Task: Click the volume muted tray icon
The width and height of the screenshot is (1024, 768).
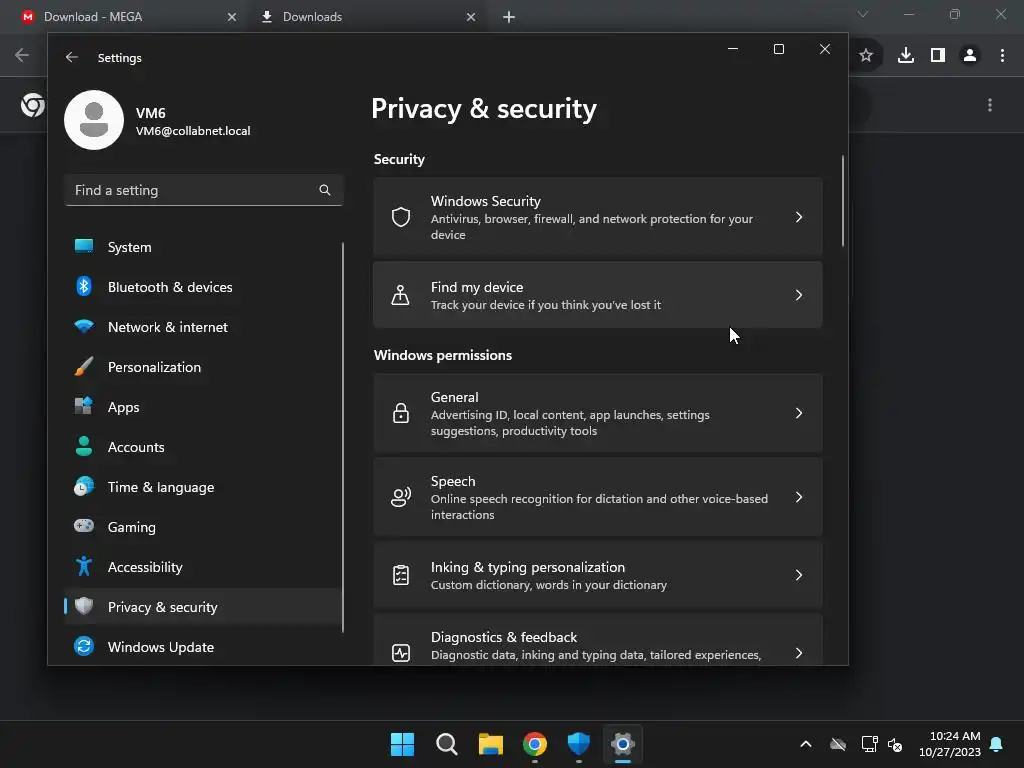Action: [895, 744]
